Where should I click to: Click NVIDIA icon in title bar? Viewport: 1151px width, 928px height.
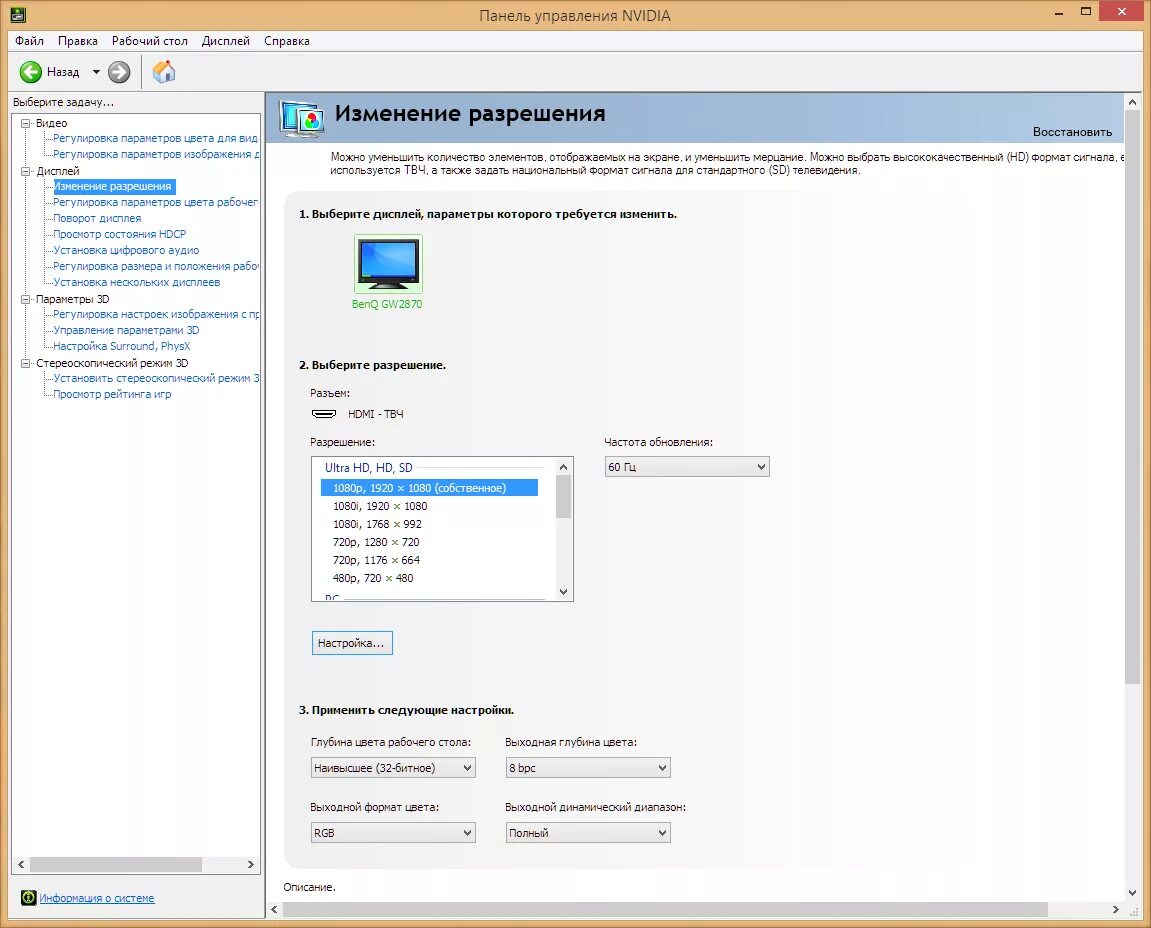18,15
